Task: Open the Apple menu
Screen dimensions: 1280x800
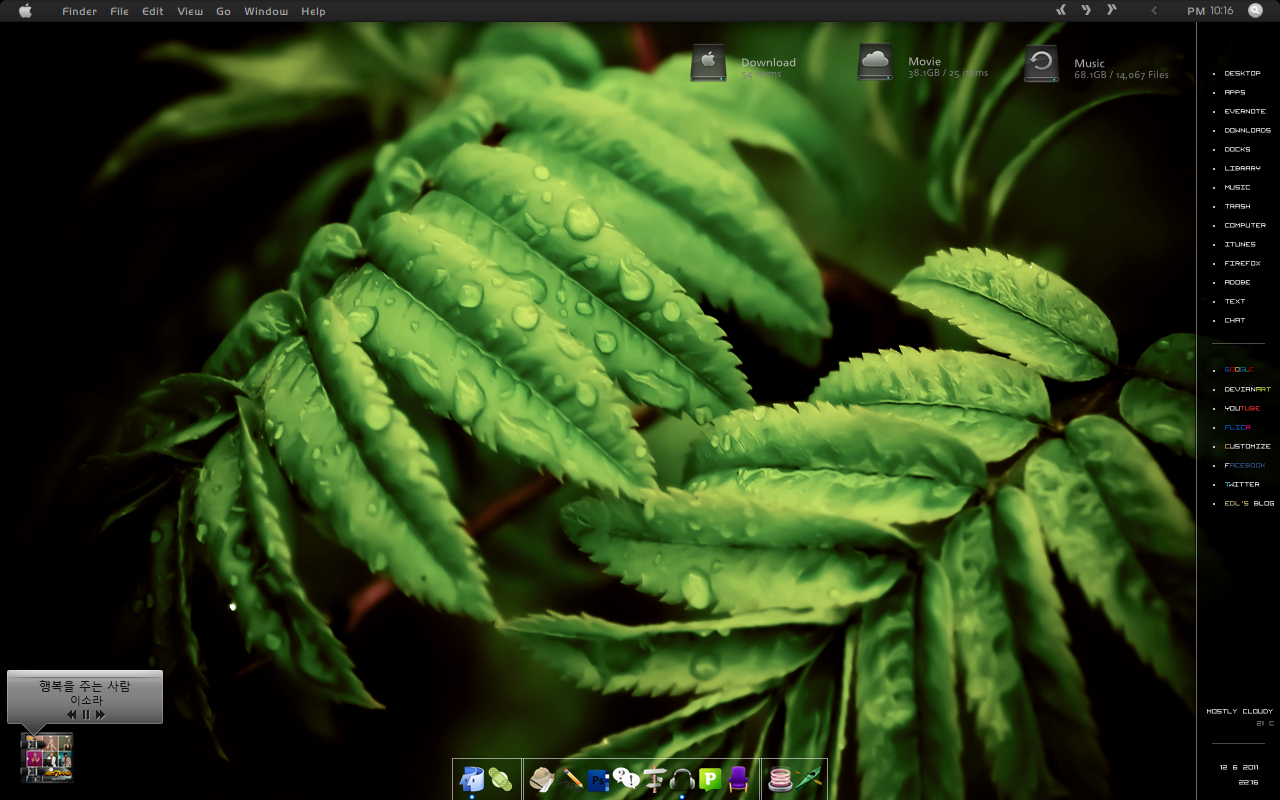Action: (x=25, y=11)
